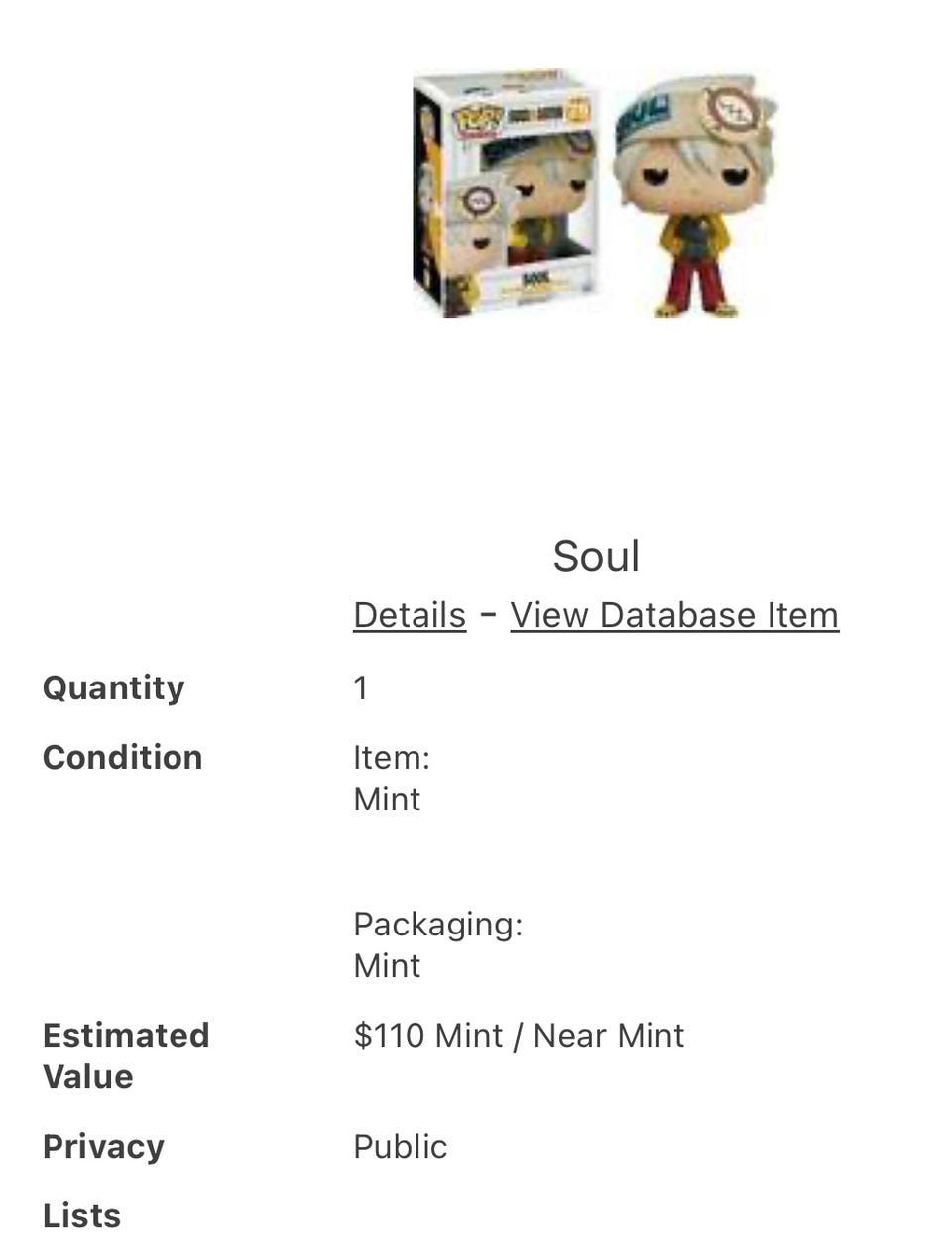Click the Mint value under Item

point(387,800)
